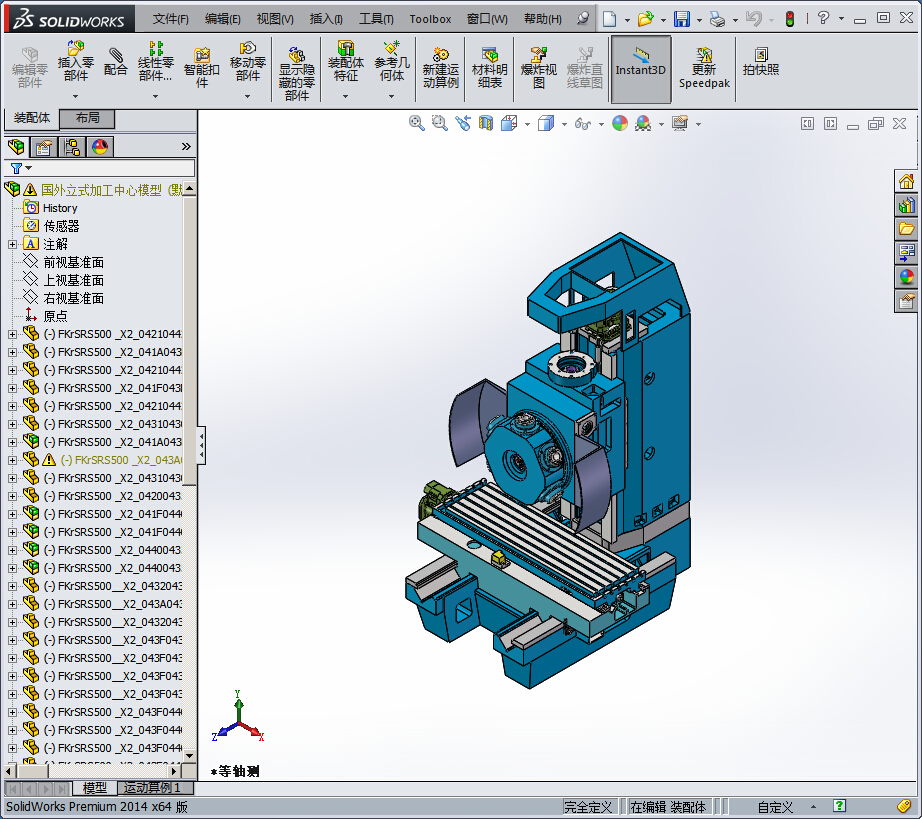This screenshot has height=819, width=922.
Task: Select the Mate (配合) paperclip tool
Action: [115, 62]
